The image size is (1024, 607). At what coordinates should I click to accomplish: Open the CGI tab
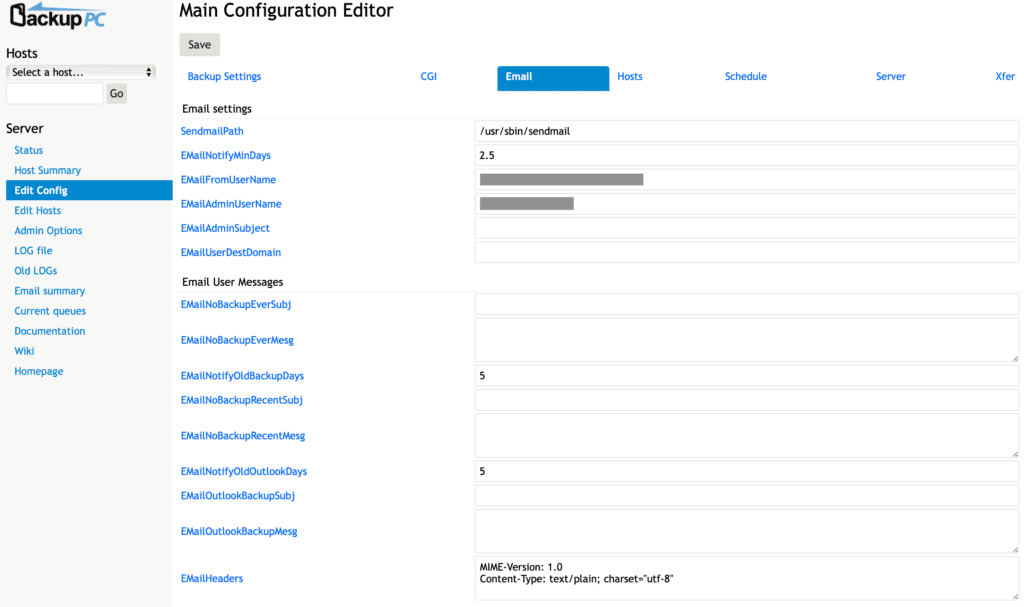pyautogui.click(x=428, y=77)
